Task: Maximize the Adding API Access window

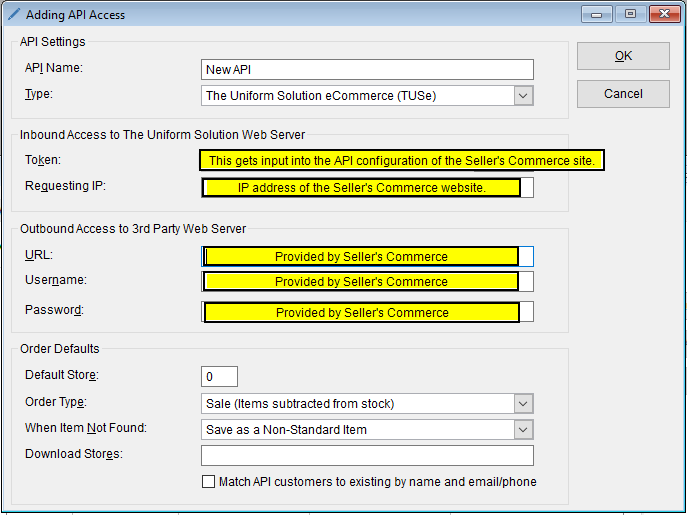Action: click(x=630, y=14)
